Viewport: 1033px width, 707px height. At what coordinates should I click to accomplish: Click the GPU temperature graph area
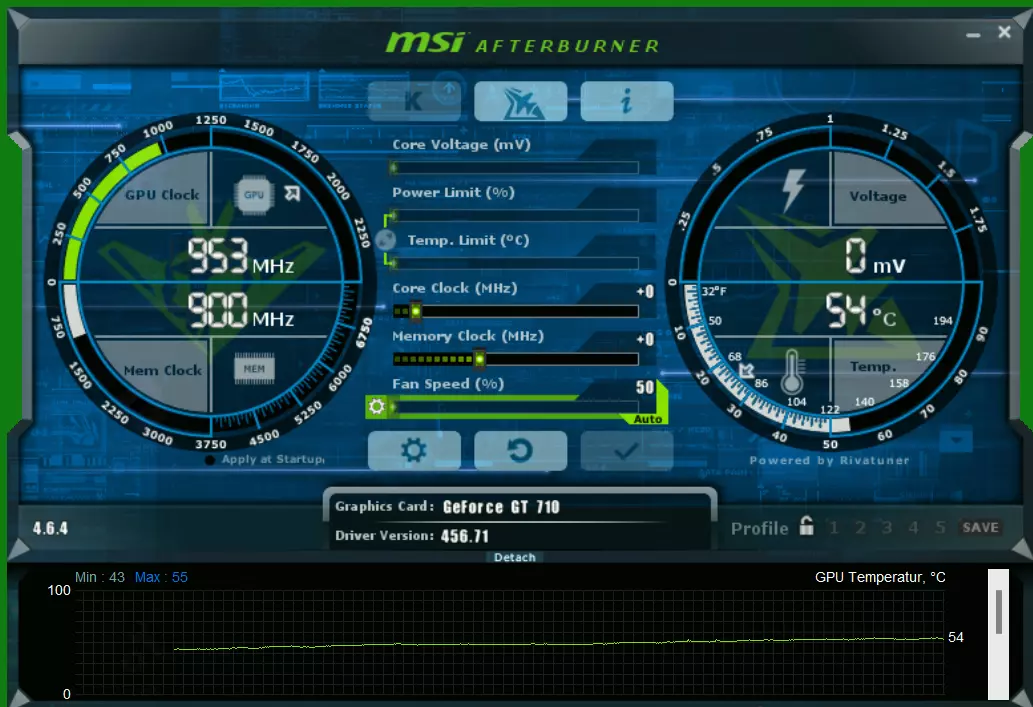point(510,642)
